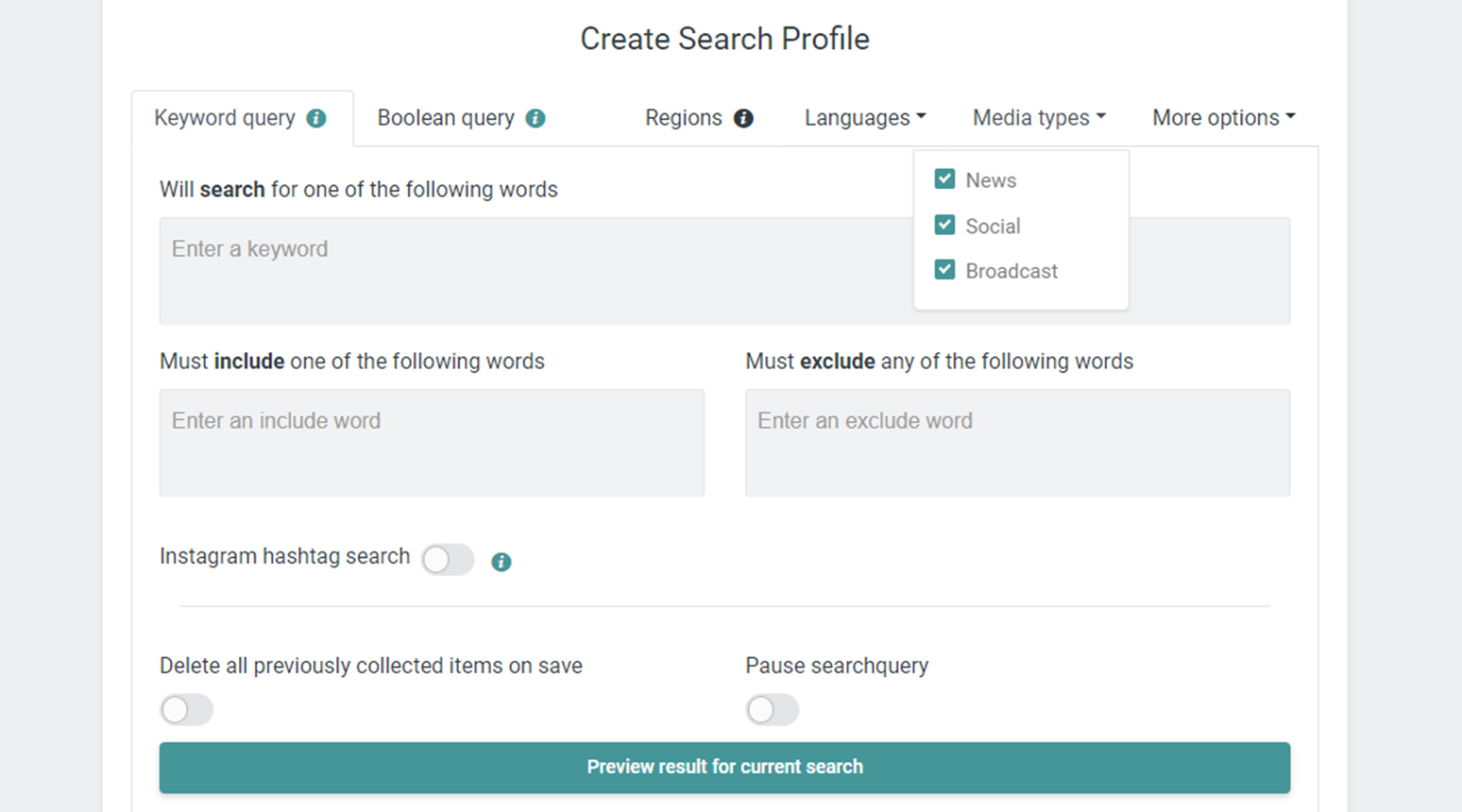Click the info icon beside Keyword query
1462x812 pixels.
pos(316,118)
